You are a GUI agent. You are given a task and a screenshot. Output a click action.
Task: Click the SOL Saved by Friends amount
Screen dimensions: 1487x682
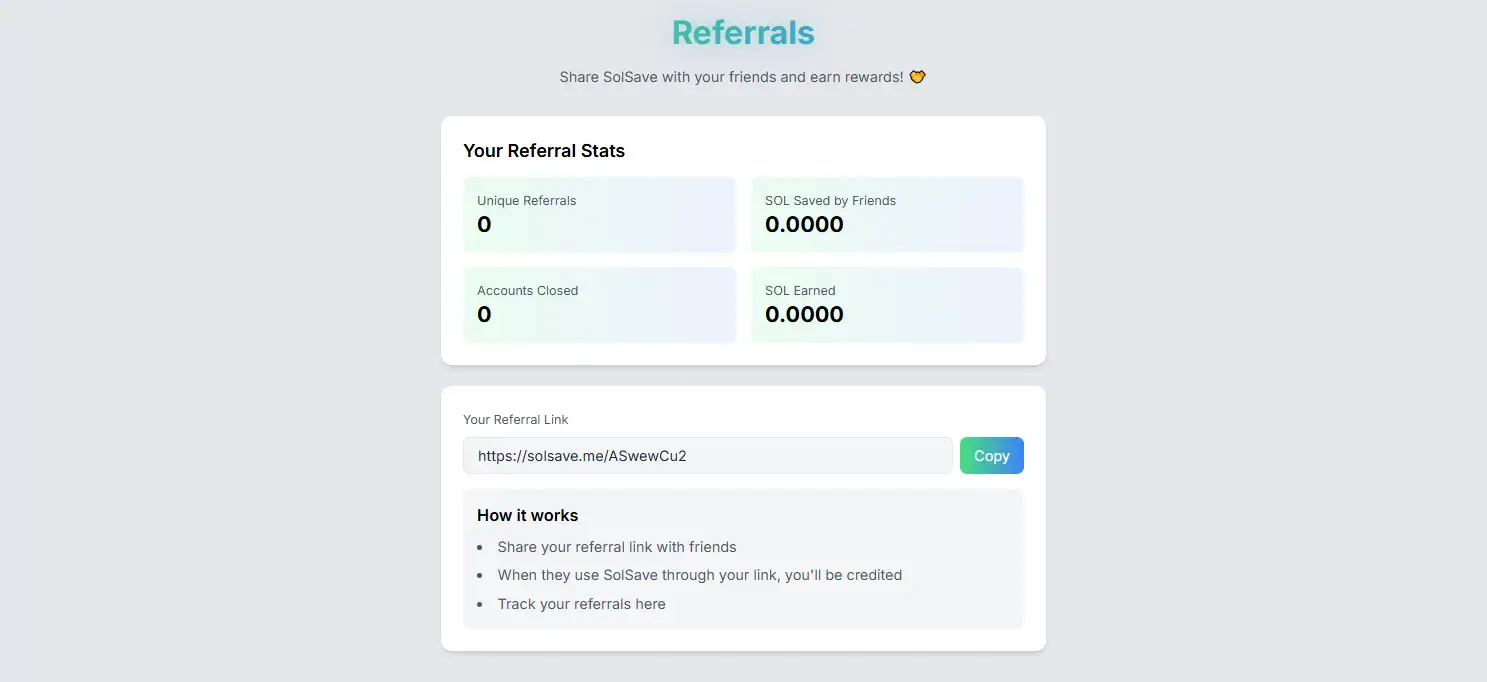(804, 225)
